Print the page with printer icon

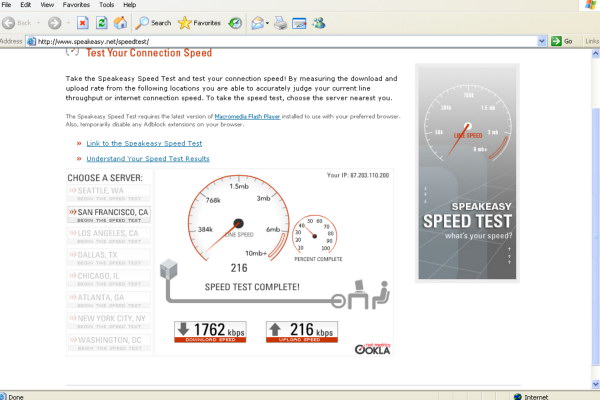(x=280, y=23)
